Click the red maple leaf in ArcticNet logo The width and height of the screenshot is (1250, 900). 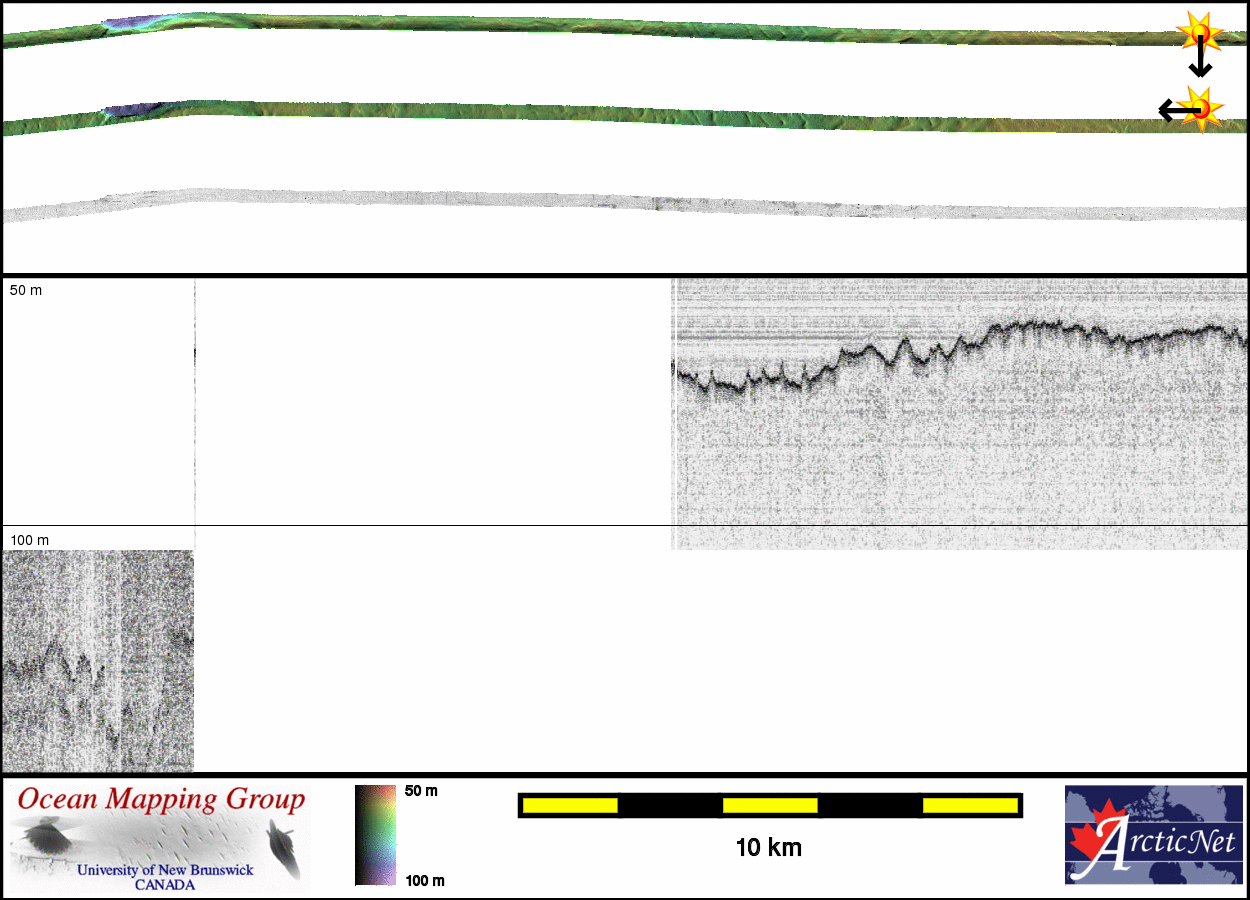tap(1095, 840)
